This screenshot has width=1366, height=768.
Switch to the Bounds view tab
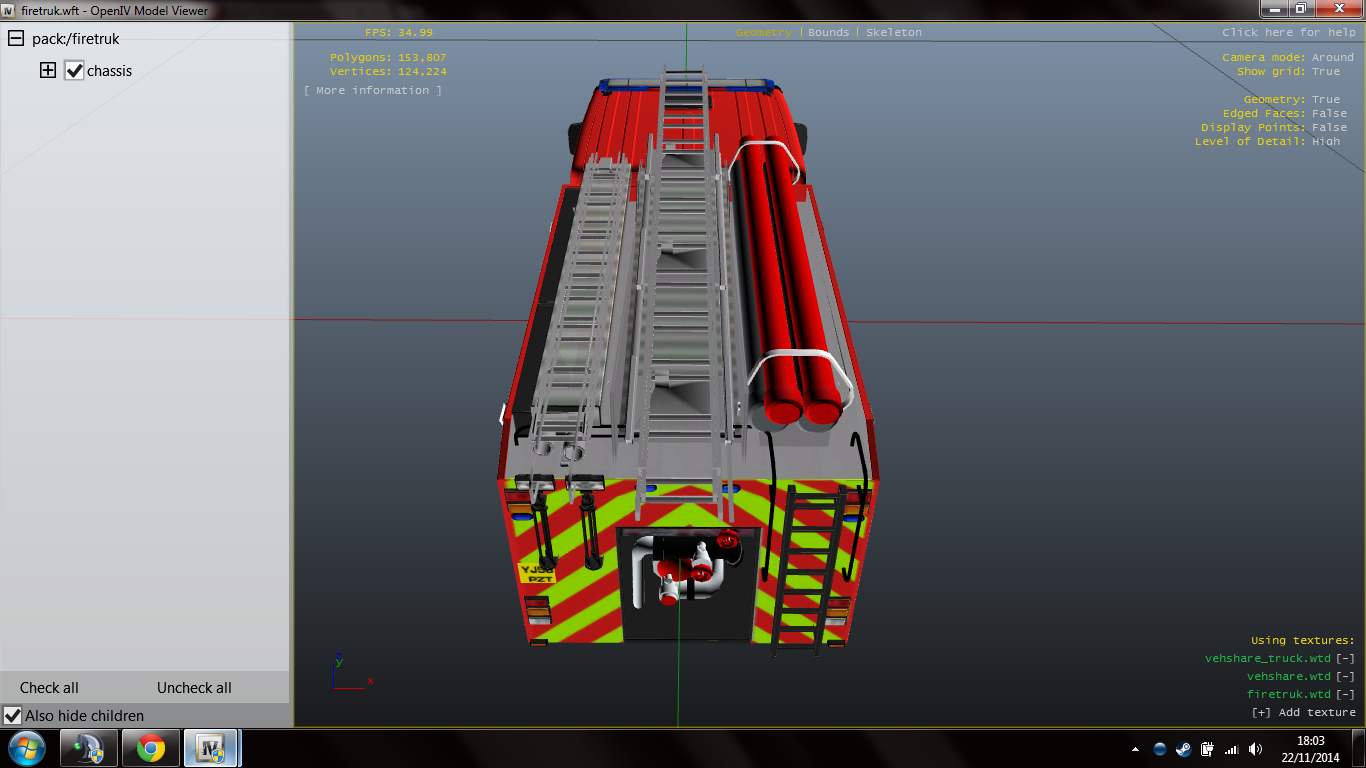pos(828,33)
